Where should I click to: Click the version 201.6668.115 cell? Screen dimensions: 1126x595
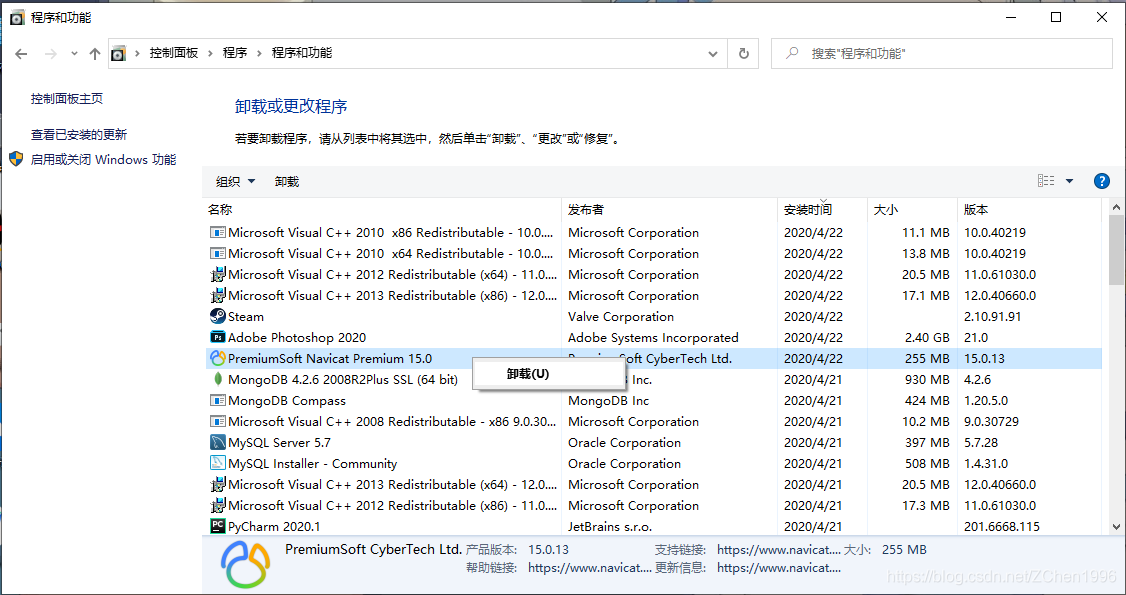[x=1002, y=526]
